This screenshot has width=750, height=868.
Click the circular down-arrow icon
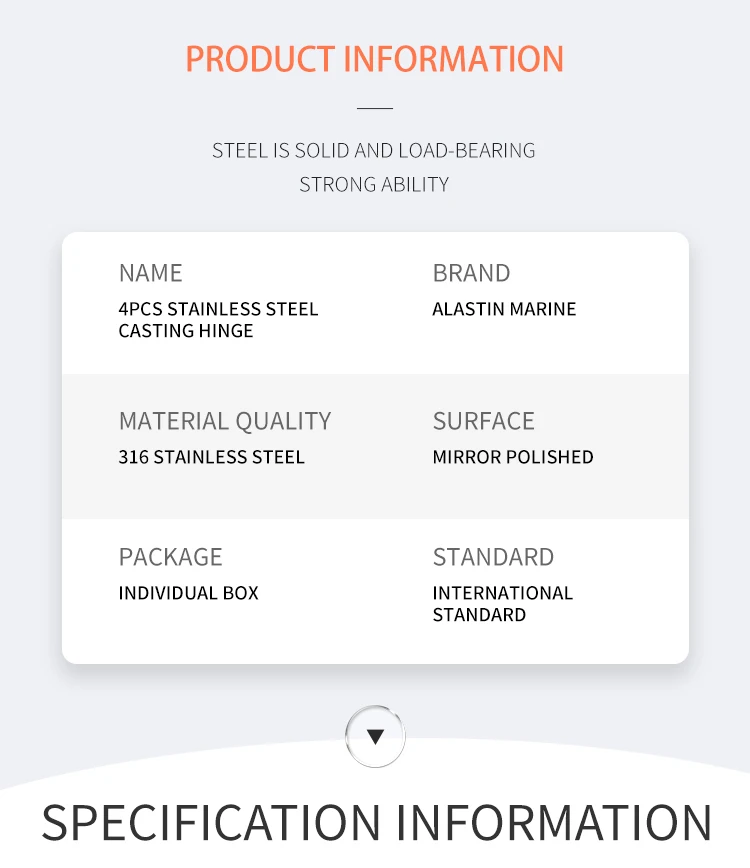pos(375,736)
